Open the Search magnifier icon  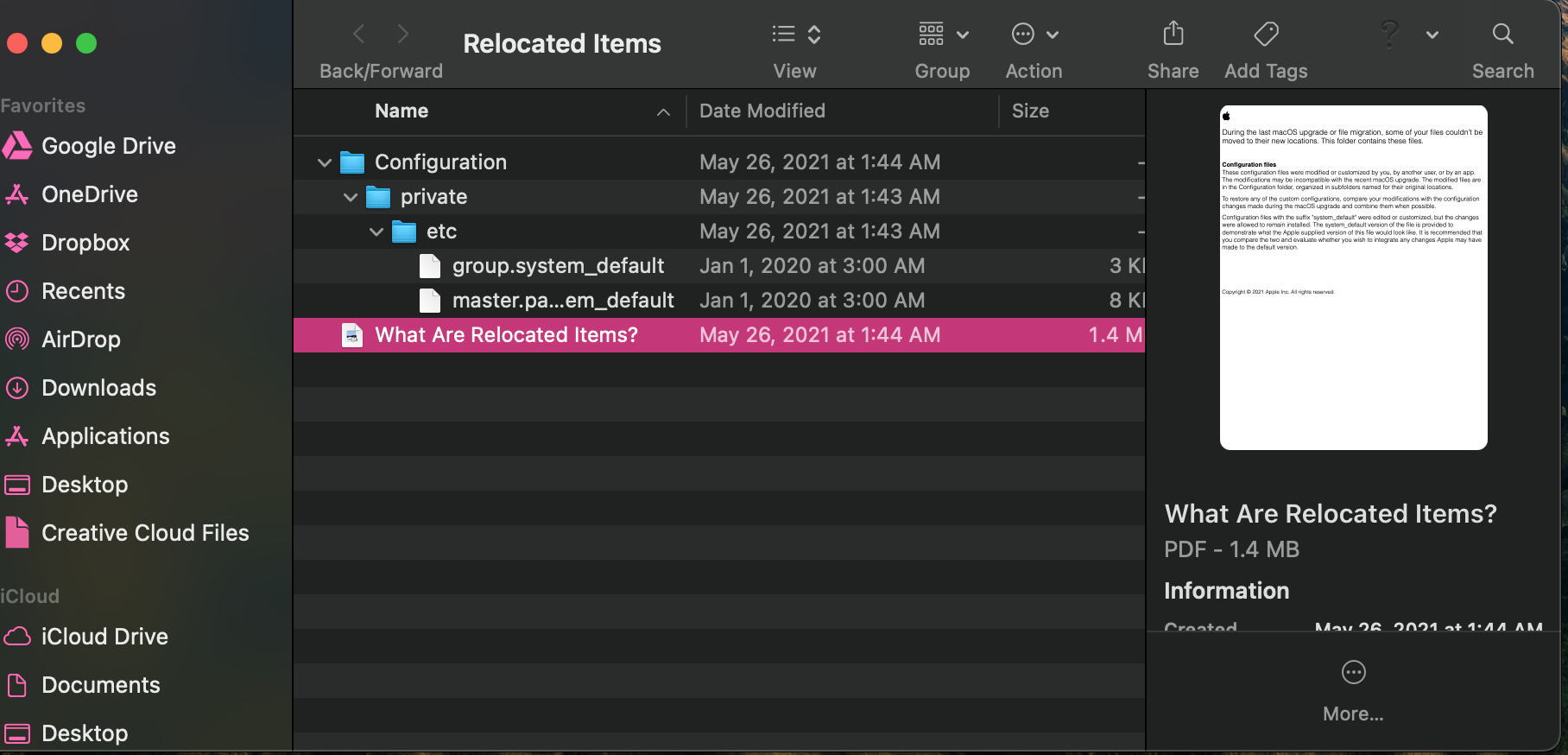(x=1502, y=35)
